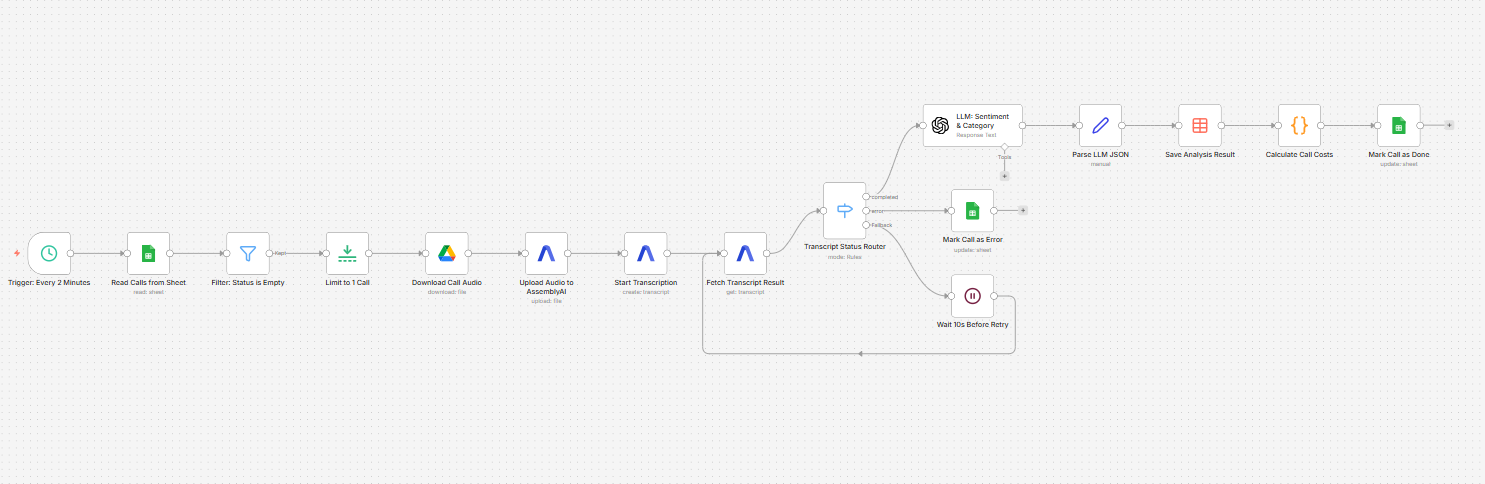Click the Upload Audio to AssemblyAI label
The image size is (1485, 484).
[546, 287]
